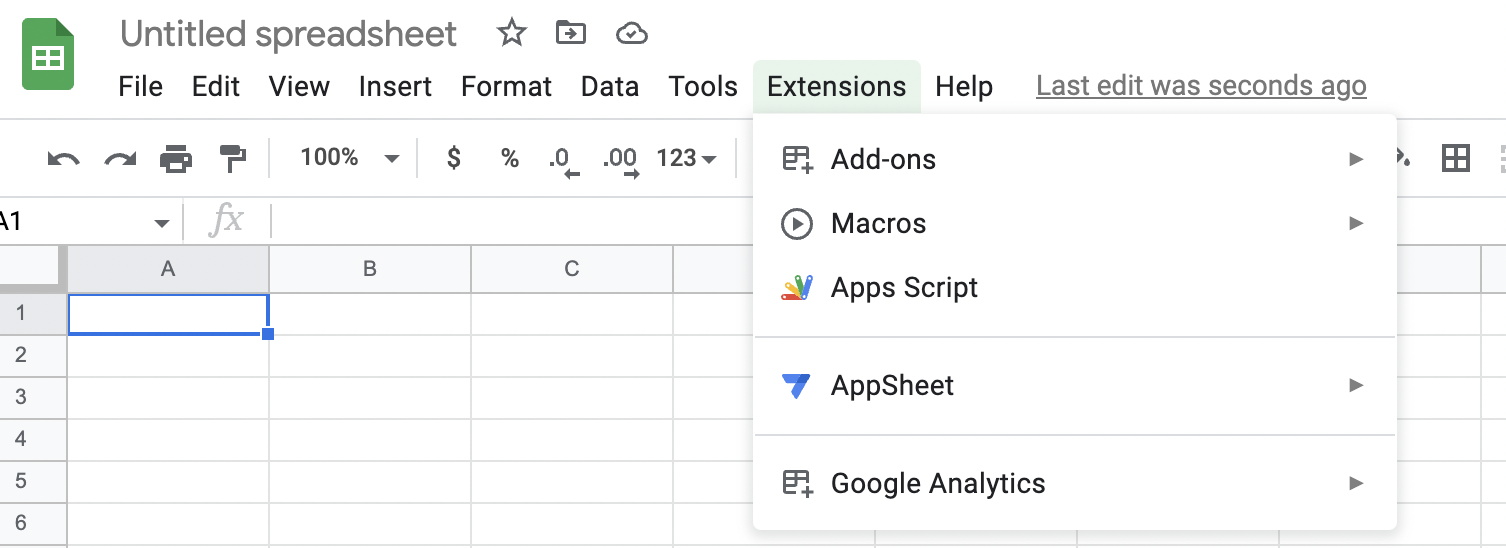Expand the Macros submenu arrow

coord(1356,223)
